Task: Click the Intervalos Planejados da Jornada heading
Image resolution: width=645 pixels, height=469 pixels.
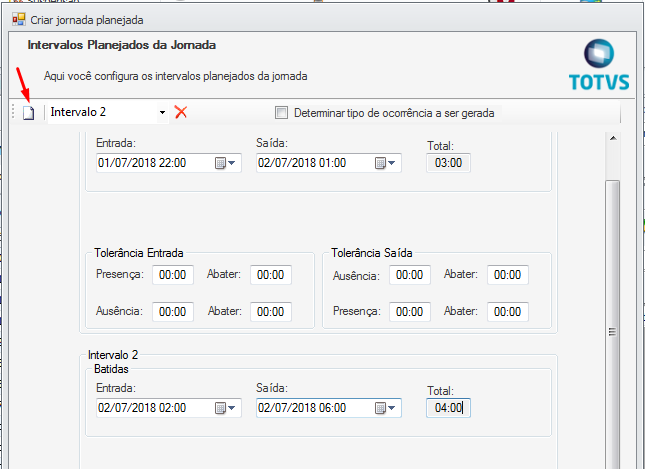Action: [122, 45]
